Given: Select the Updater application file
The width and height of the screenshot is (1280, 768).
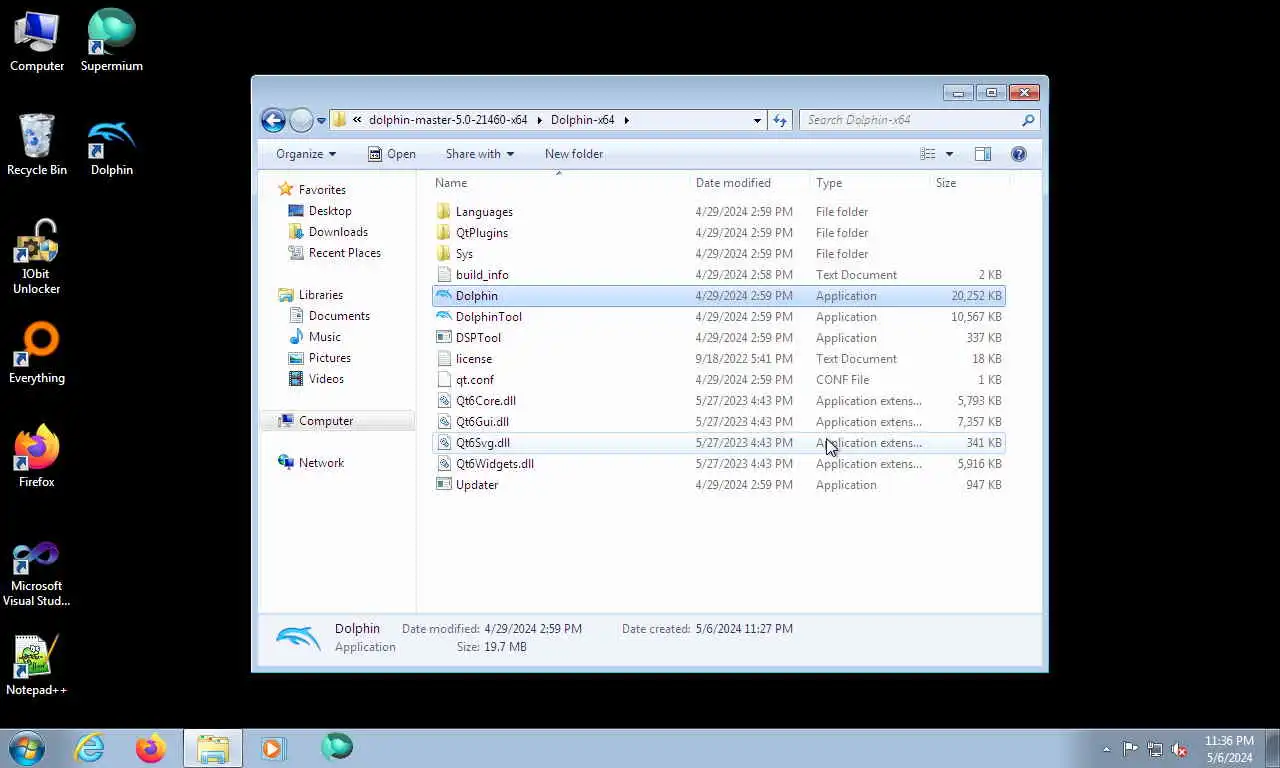Looking at the screenshot, I should 718,485.
